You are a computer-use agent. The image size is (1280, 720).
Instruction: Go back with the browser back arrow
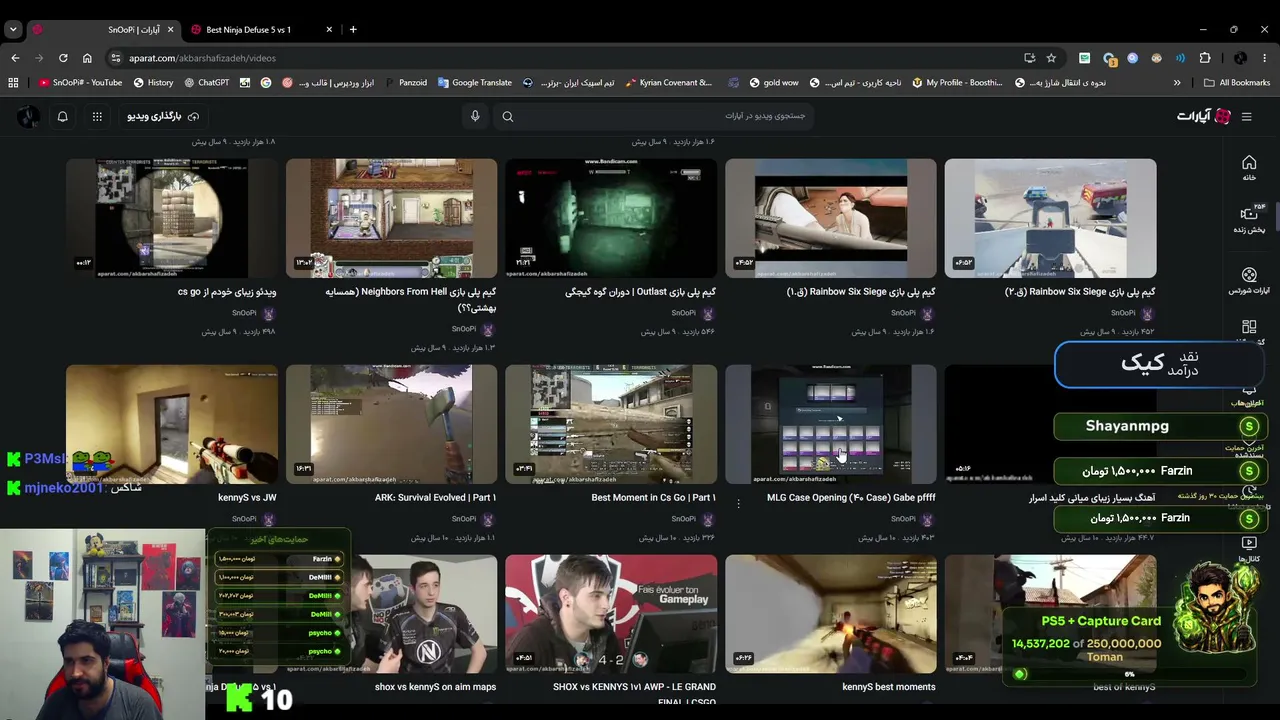click(x=15, y=58)
